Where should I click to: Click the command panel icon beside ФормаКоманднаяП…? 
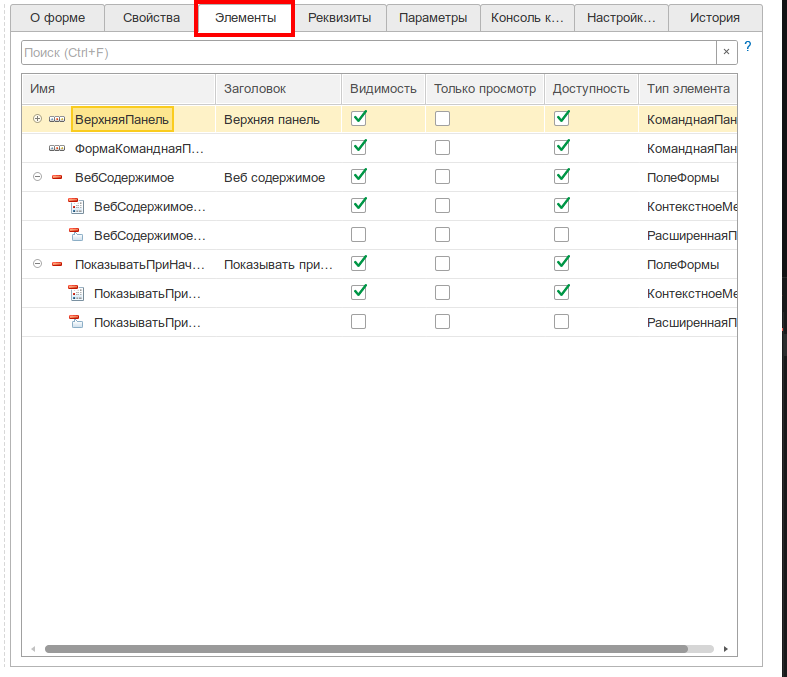(x=57, y=148)
